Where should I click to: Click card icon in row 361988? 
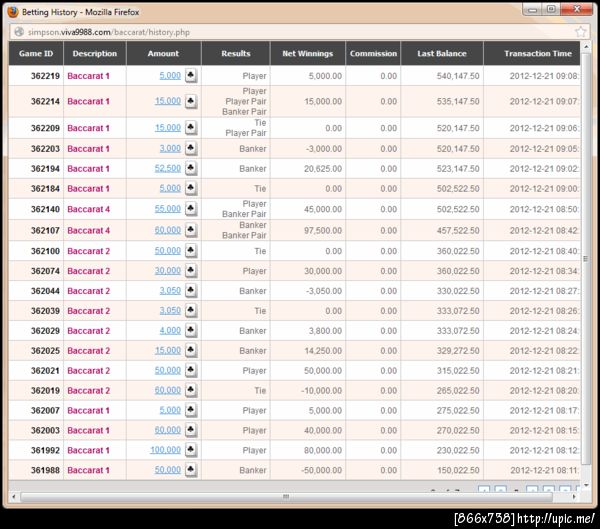(x=191, y=470)
